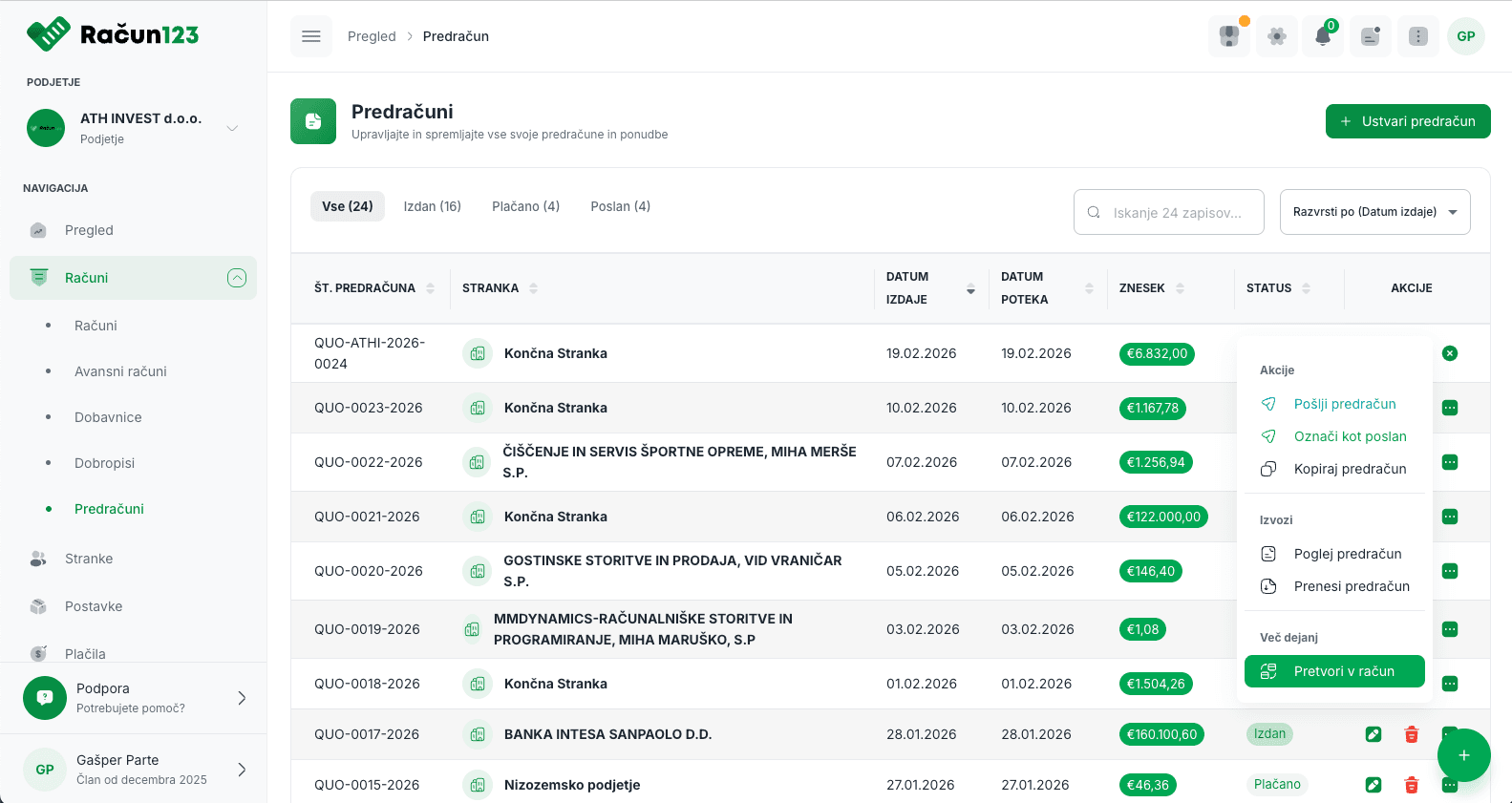
Task: Open the notifications bell icon
Action: [1323, 36]
